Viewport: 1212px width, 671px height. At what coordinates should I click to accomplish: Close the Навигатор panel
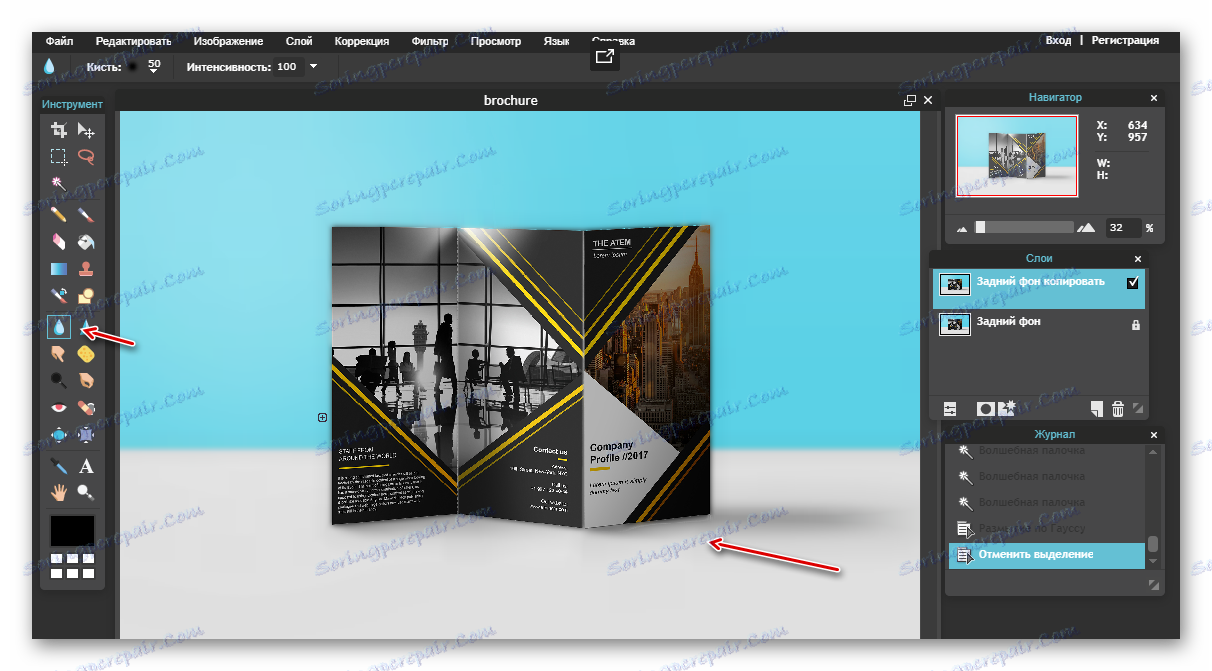pos(1154,98)
